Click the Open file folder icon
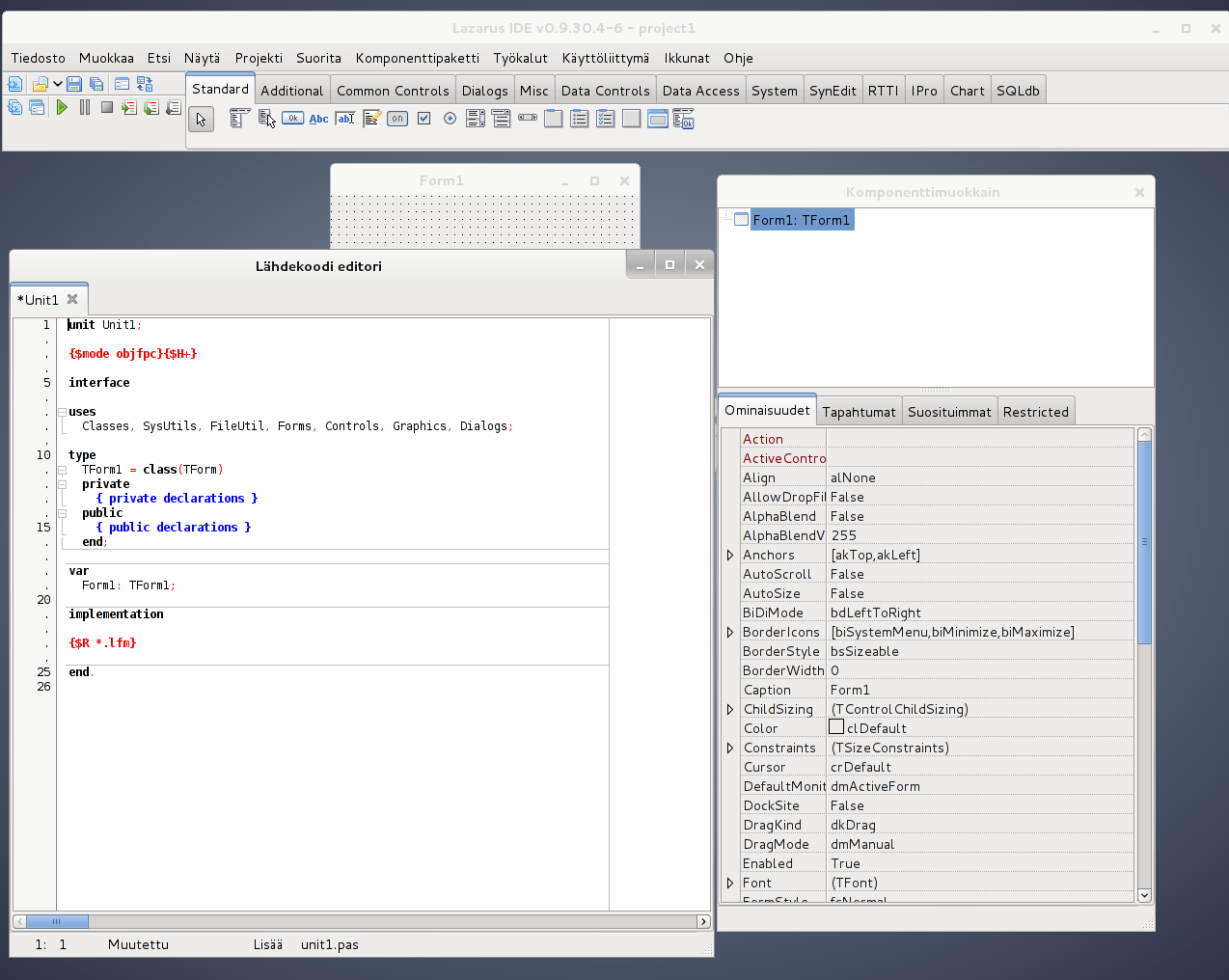The width and height of the screenshot is (1229, 980). tap(40, 85)
